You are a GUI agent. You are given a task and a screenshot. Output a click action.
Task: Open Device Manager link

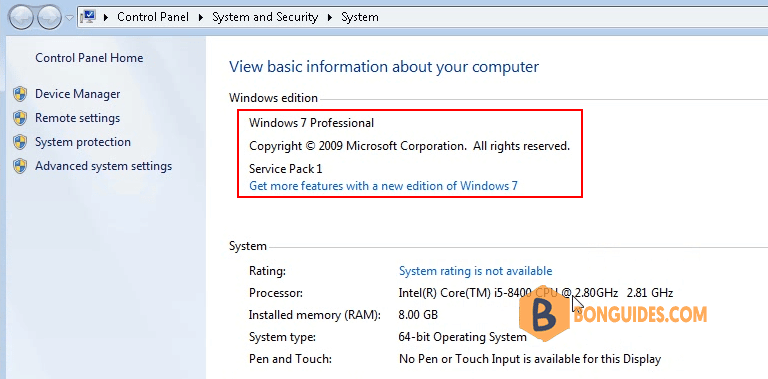[77, 94]
